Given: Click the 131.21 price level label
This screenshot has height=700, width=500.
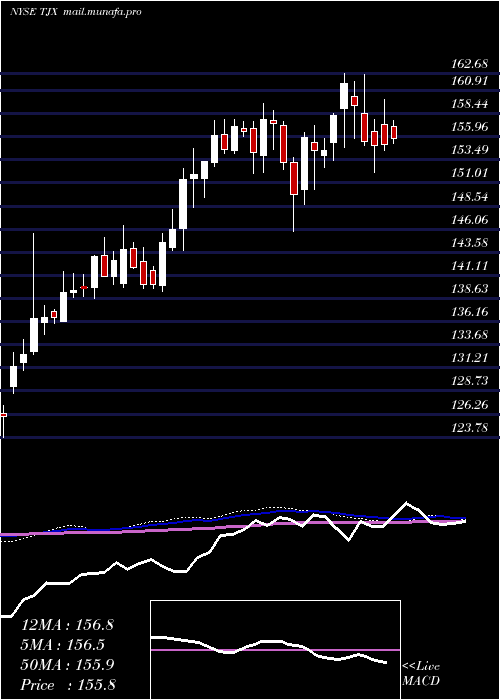Looking at the screenshot, I should [469, 358].
